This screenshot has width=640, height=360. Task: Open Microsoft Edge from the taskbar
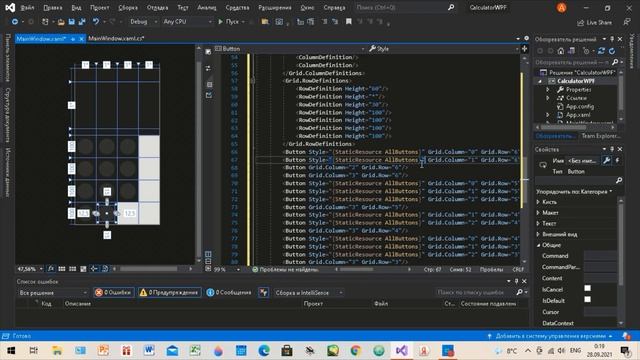point(264,351)
